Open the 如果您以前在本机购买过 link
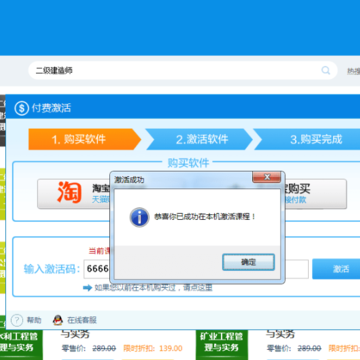 tap(153, 288)
